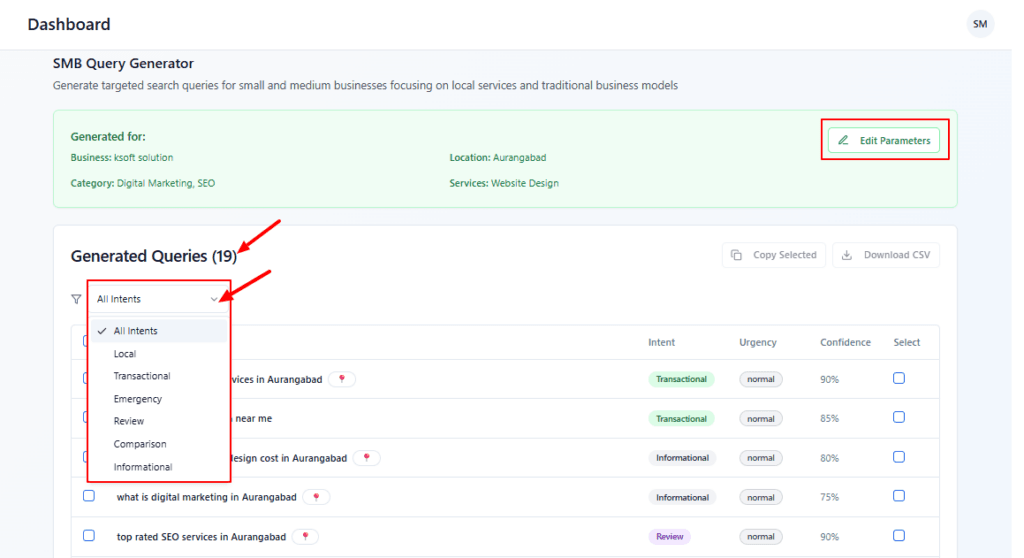The height and width of the screenshot is (558, 1024).
Task: Click the download icon in Download CSV
Action: pyautogui.click(x=847, y=255)
